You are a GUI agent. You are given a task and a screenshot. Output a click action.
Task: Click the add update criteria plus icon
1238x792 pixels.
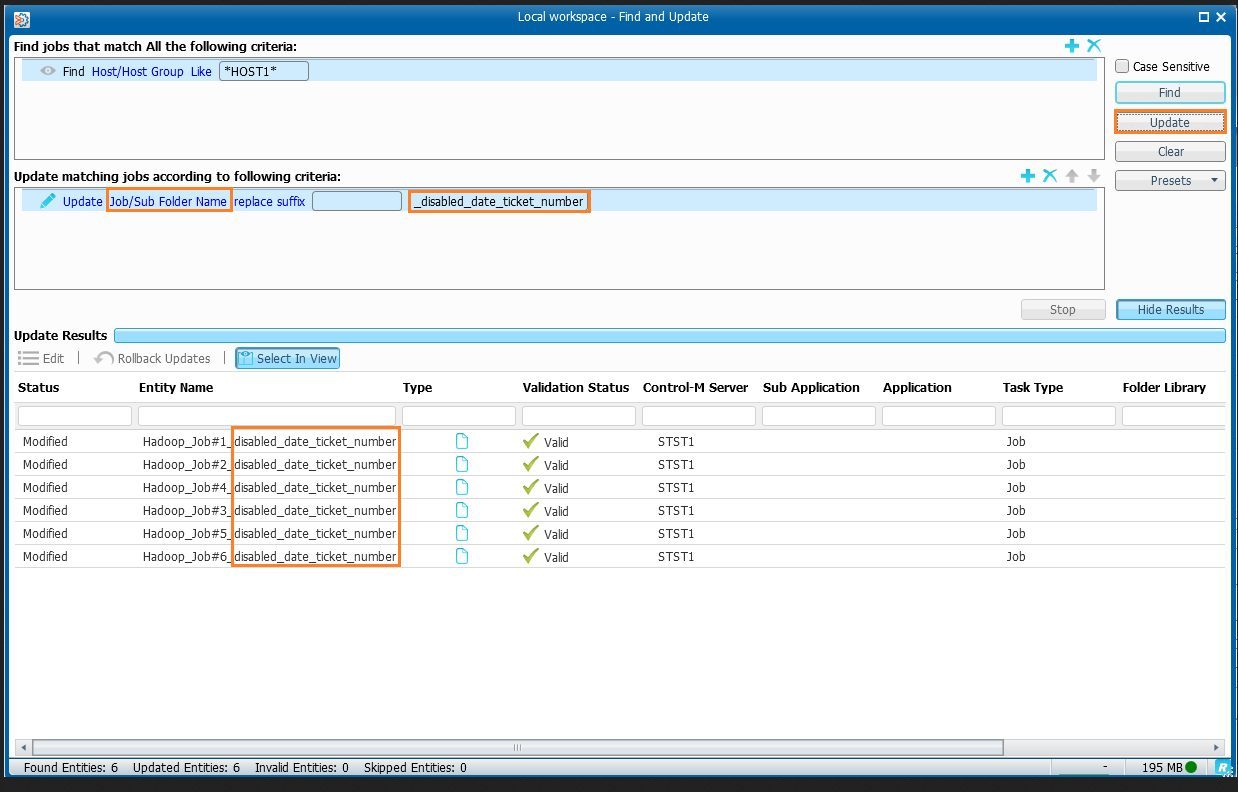coord(1028,176)
